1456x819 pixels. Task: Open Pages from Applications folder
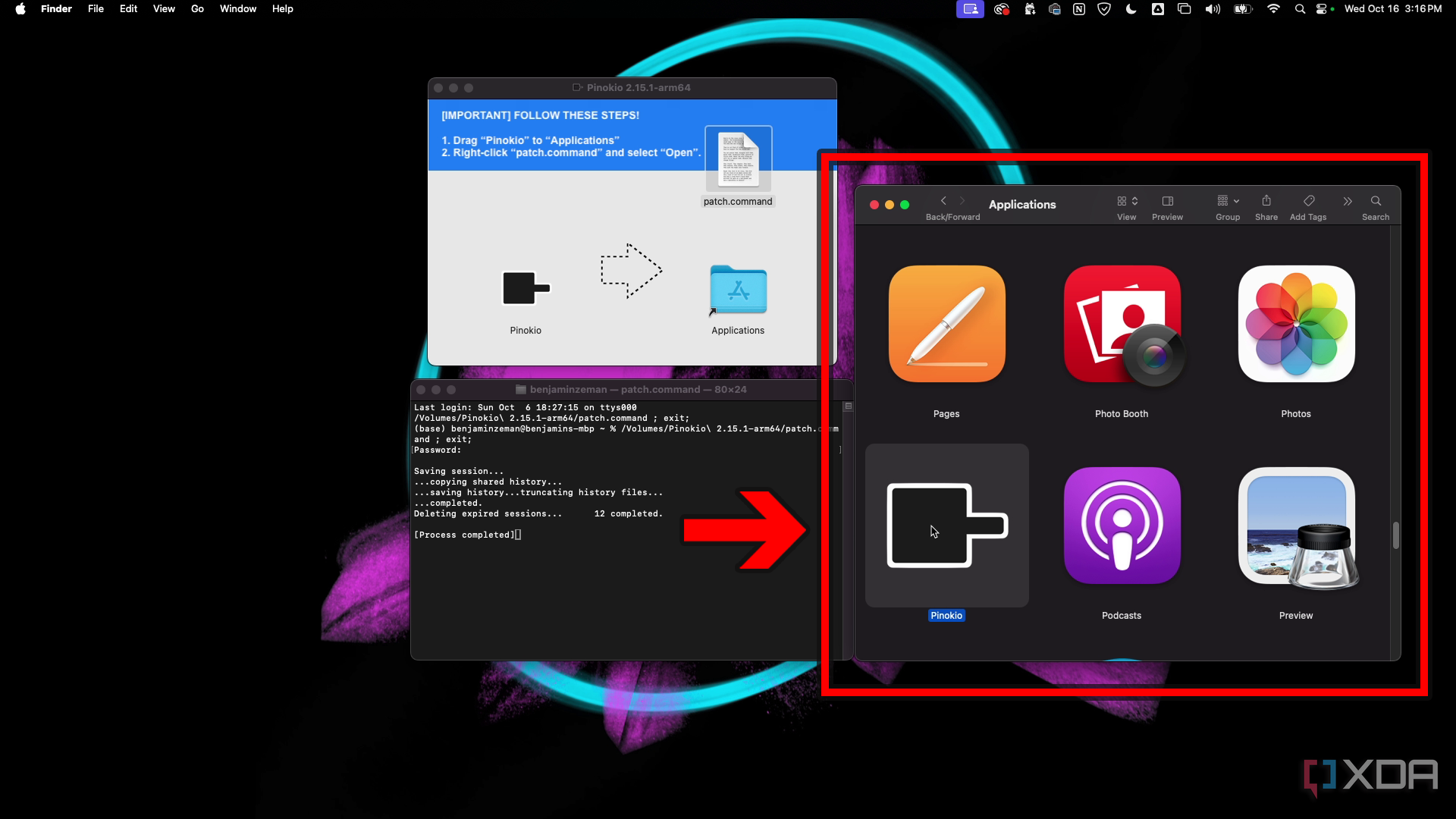pyautogui.click(x=946, y=323)
